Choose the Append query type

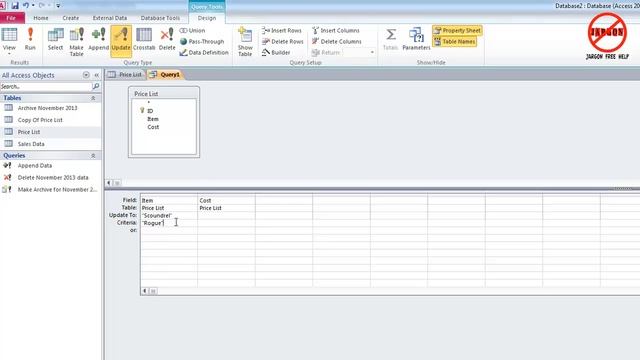pos(98,39)
